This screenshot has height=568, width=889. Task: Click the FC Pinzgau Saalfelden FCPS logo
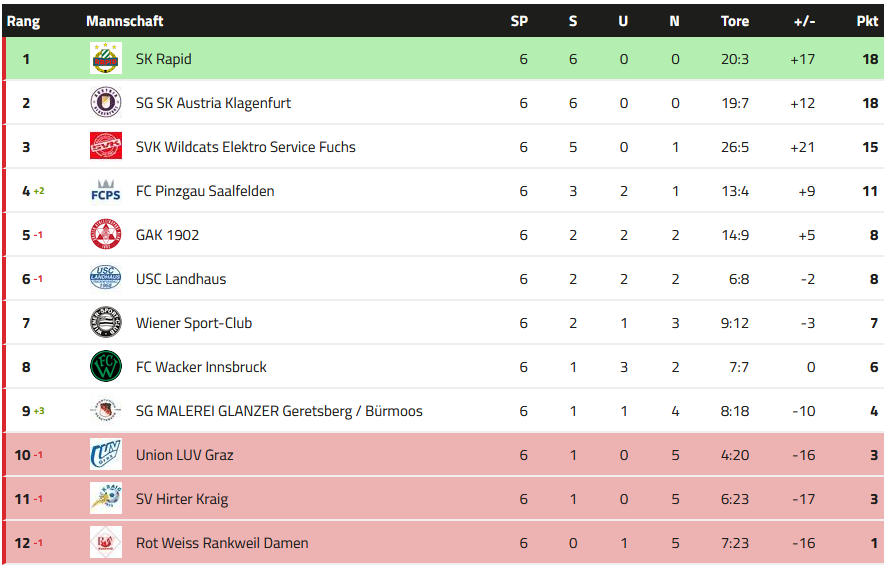[105, 191]
